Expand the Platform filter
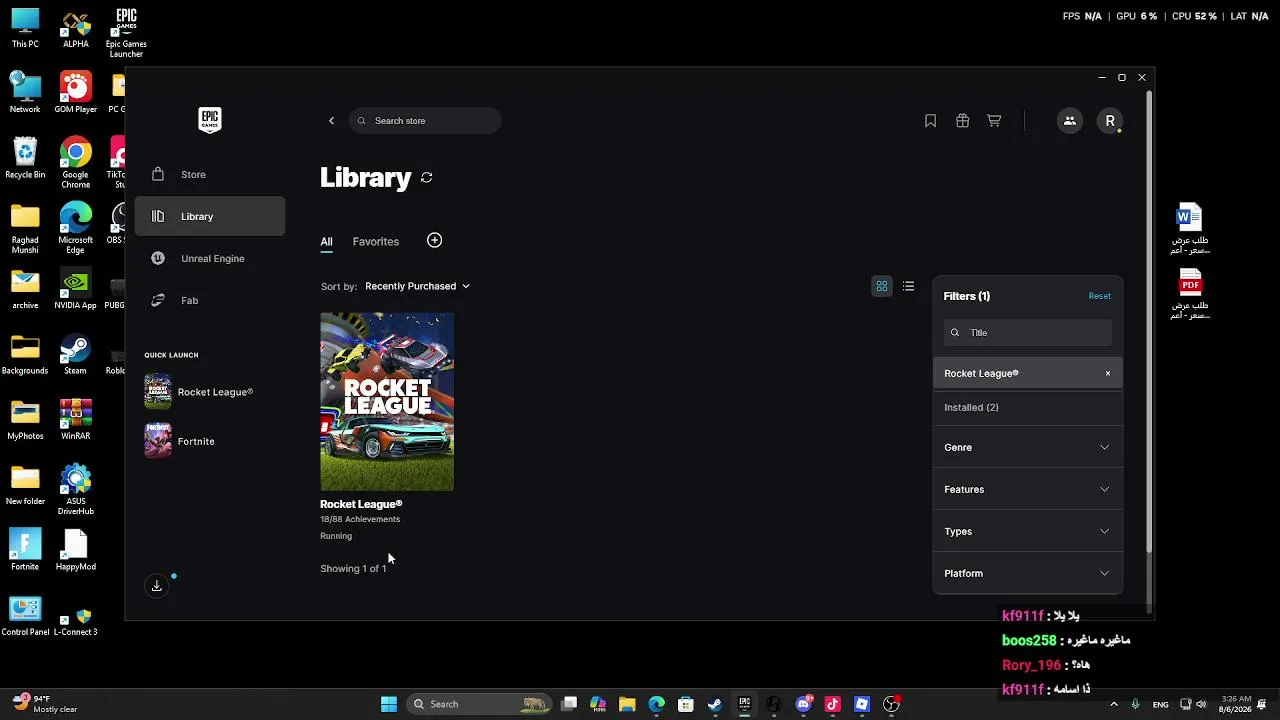Screen dimensions: 1280x720 coord(1028,573)
